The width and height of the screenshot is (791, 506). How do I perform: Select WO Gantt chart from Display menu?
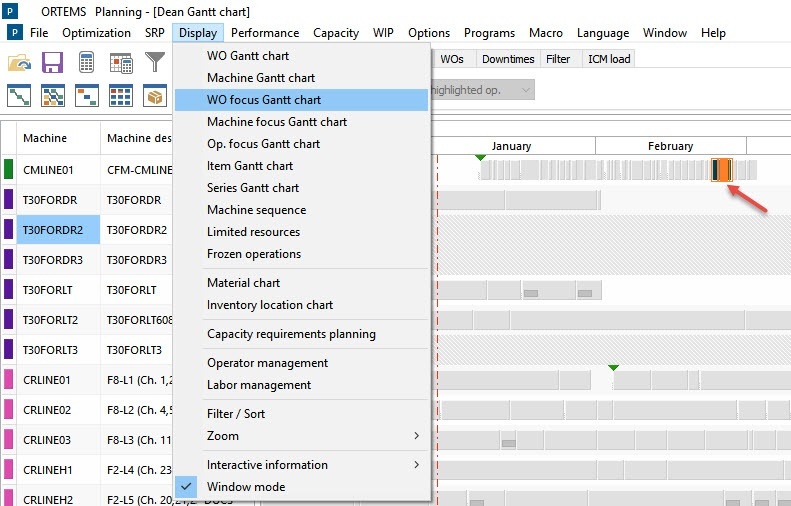[x=303, y=55]
